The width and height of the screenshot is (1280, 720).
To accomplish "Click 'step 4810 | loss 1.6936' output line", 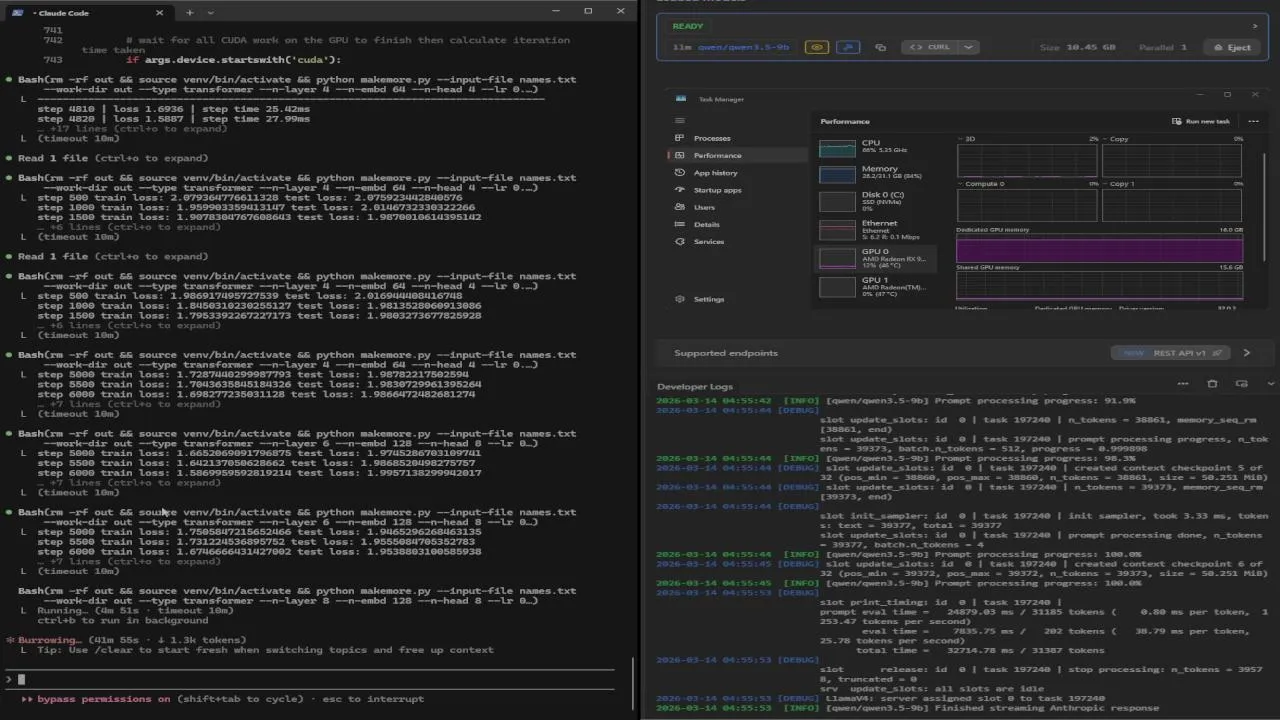I will tap(174, 109).
